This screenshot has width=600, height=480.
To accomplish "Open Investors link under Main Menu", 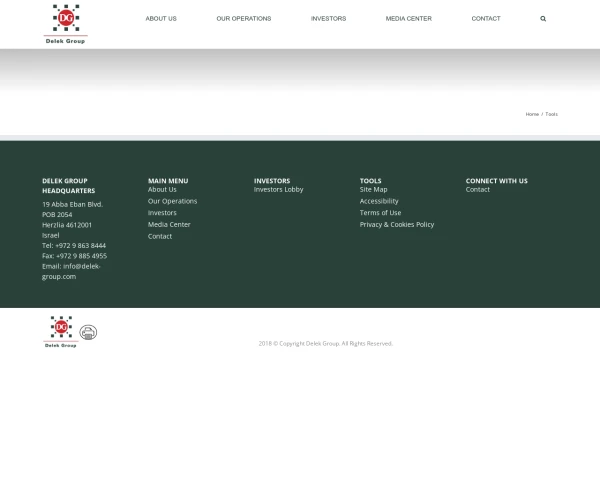I will coord(162,213).
